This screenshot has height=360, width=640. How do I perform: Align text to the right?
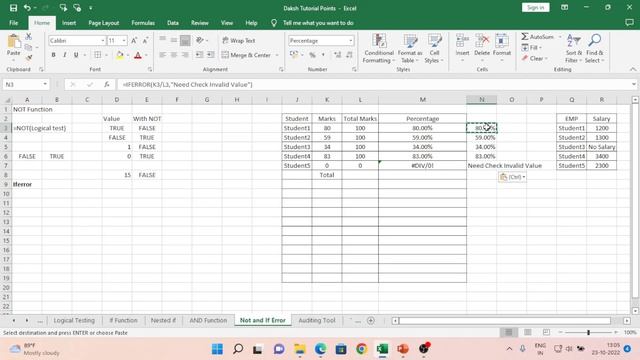[185, 55]
